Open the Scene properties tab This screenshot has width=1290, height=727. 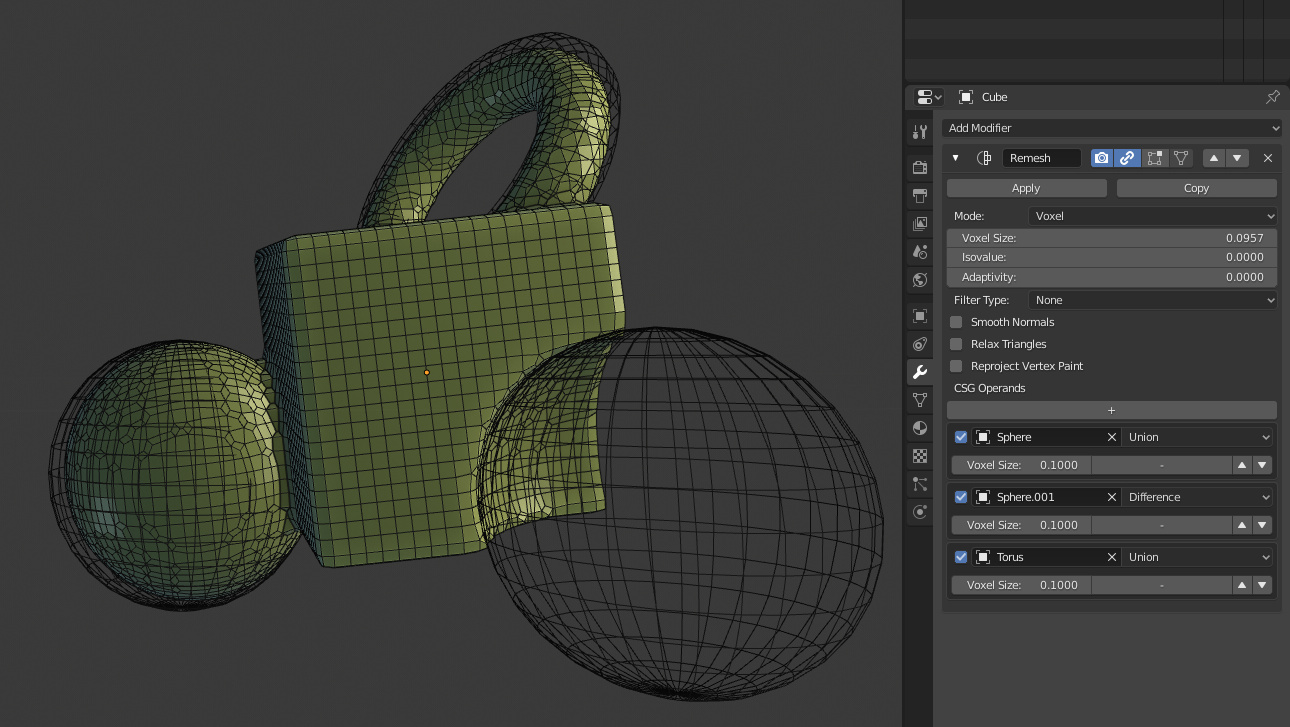coord(920,252)
